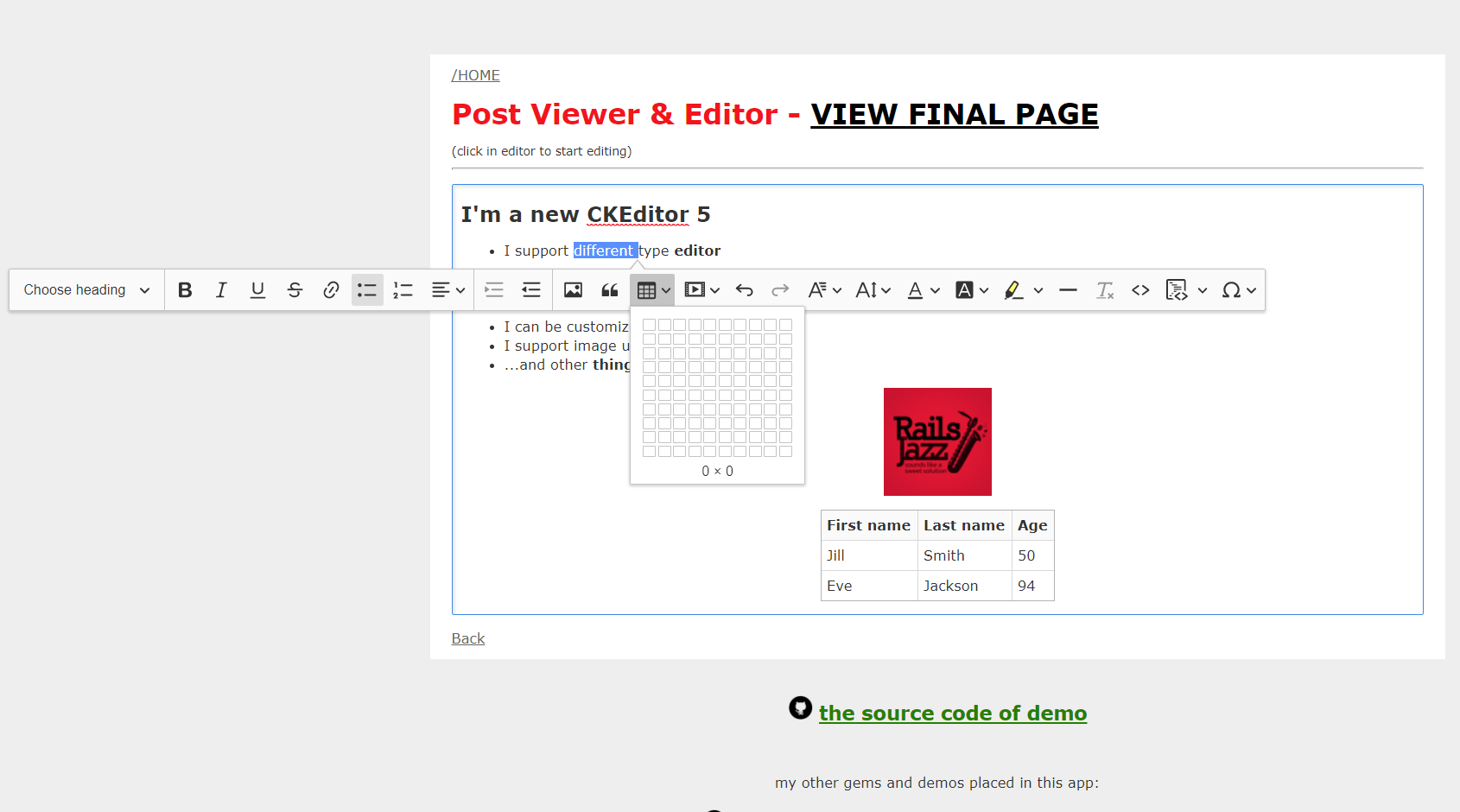Select top-left cell in table size grid
This screenshot has width=1460, height=812.
pyautogui.click(x=650, y=325)
